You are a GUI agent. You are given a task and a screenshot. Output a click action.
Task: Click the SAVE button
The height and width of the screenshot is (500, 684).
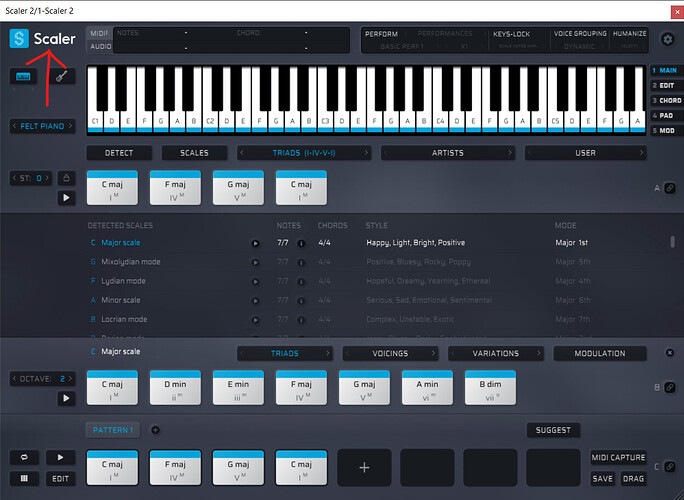click(602, 479)
